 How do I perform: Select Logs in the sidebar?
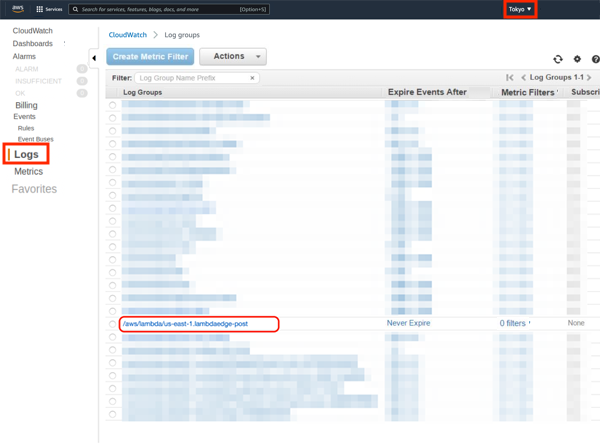26,154
